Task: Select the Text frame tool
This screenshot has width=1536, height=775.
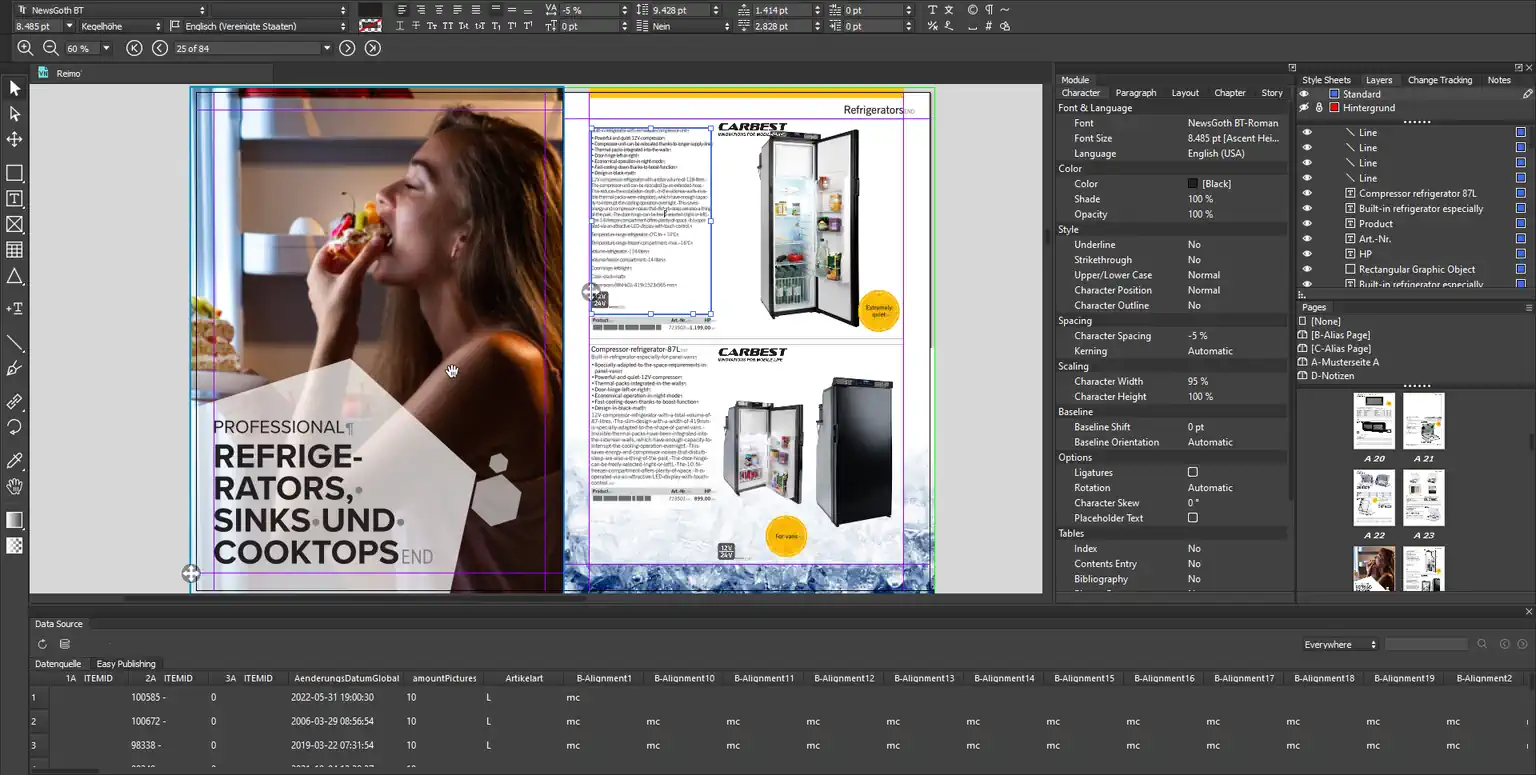Action: (14, 199)
